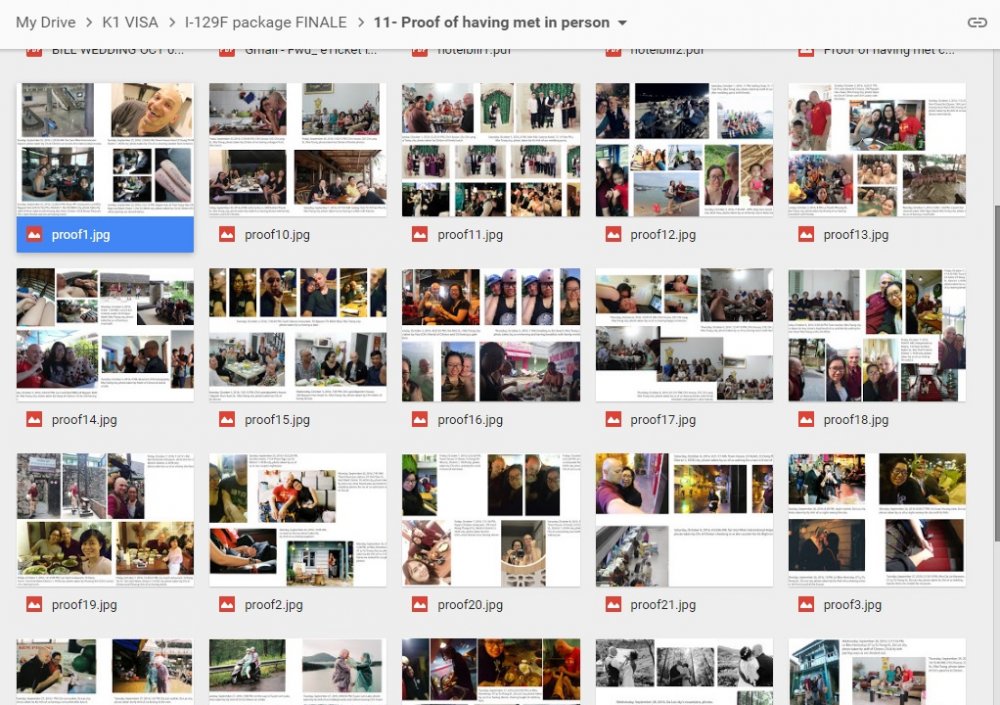Image resolution: width=1000 pixels, height=705 pixels.
Task: Click the image icon beside proof16.jpg
Action: [x=420, y=420]
